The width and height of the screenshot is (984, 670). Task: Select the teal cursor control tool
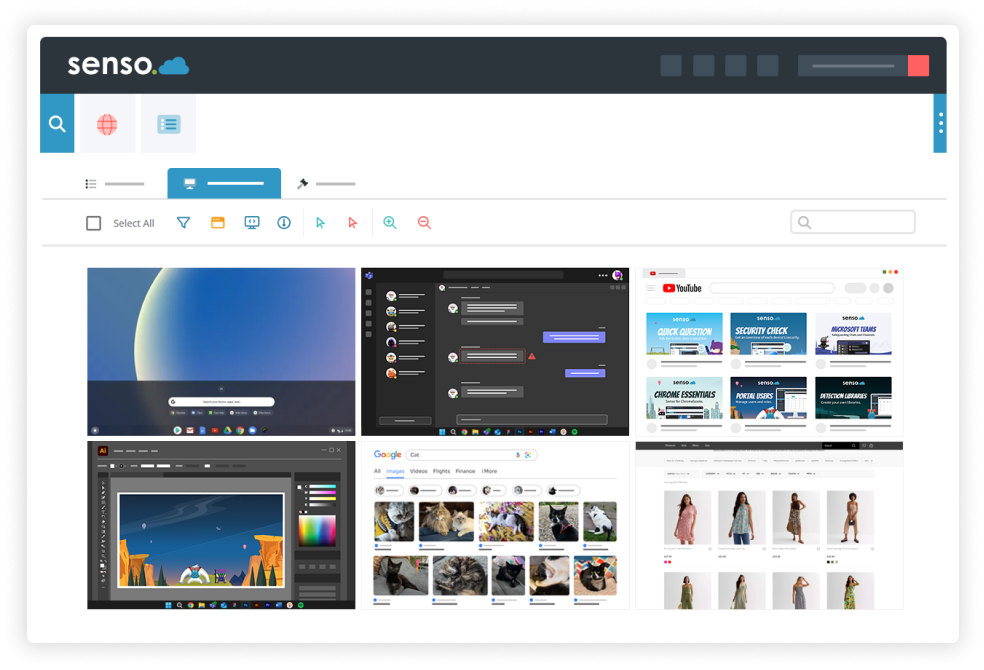tap(319, 222)
